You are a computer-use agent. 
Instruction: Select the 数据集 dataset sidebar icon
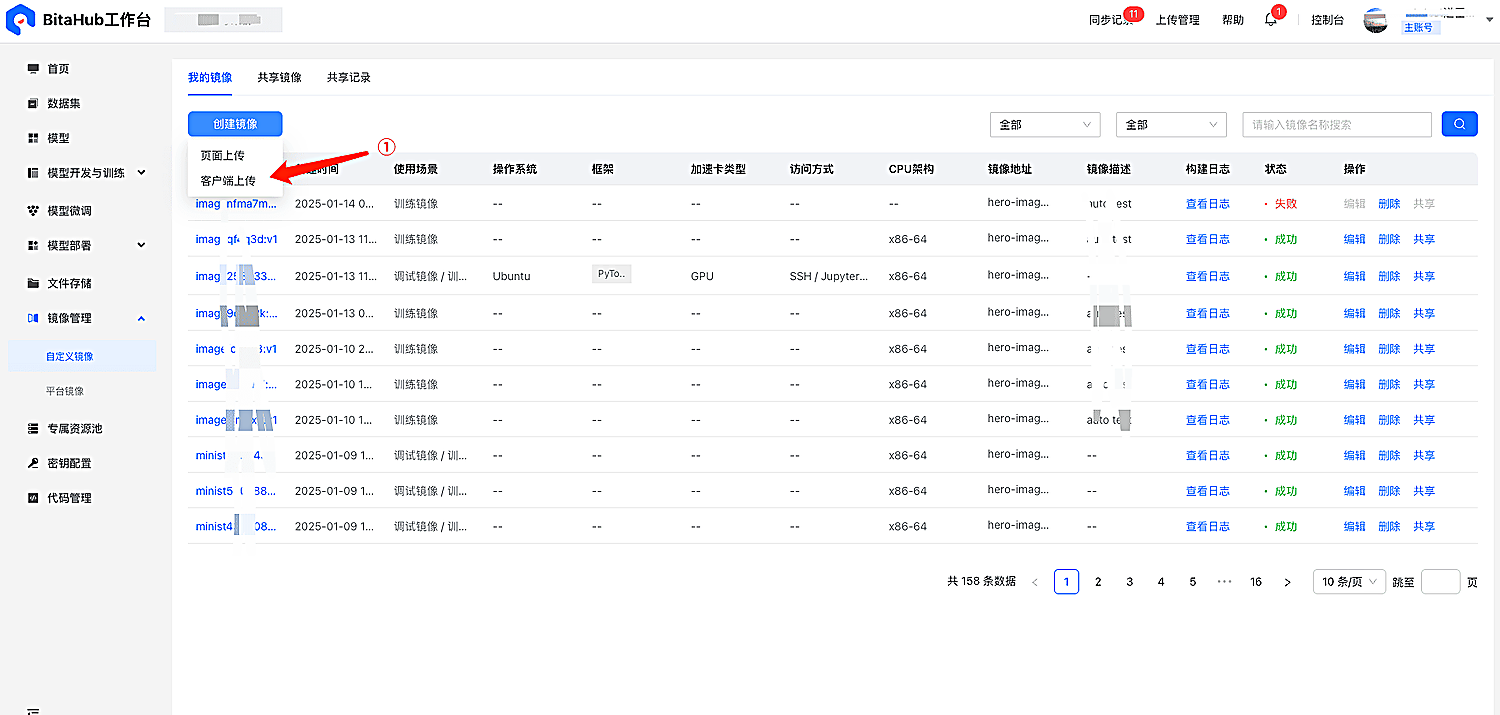(x=33, y=103)
